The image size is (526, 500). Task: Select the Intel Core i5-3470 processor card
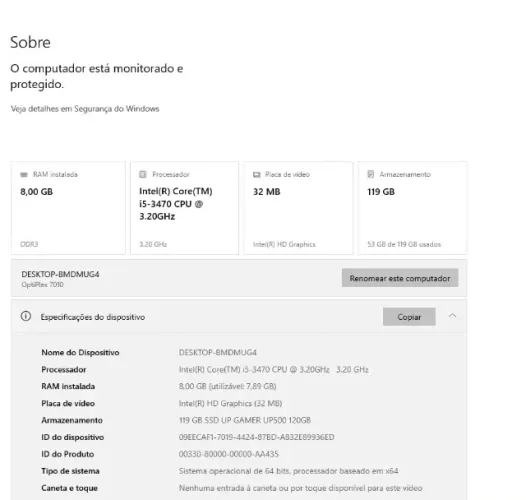[185, 208]
